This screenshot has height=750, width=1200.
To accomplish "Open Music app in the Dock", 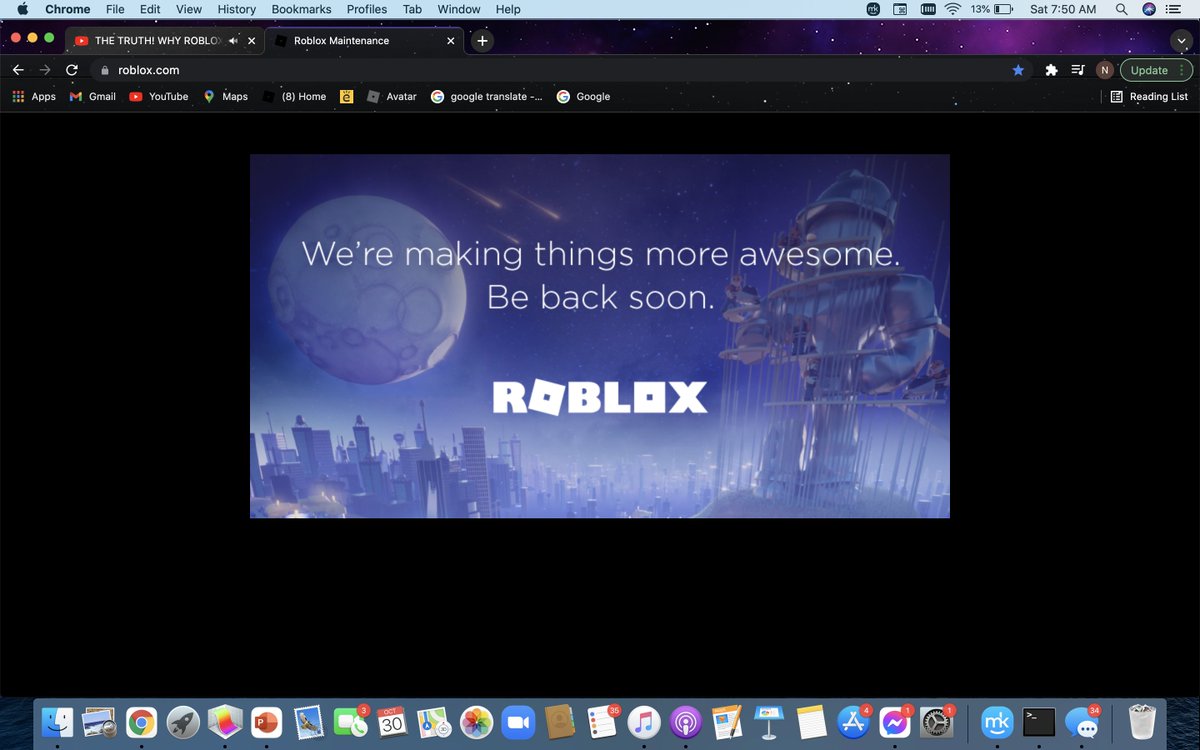I will [643, 722].
